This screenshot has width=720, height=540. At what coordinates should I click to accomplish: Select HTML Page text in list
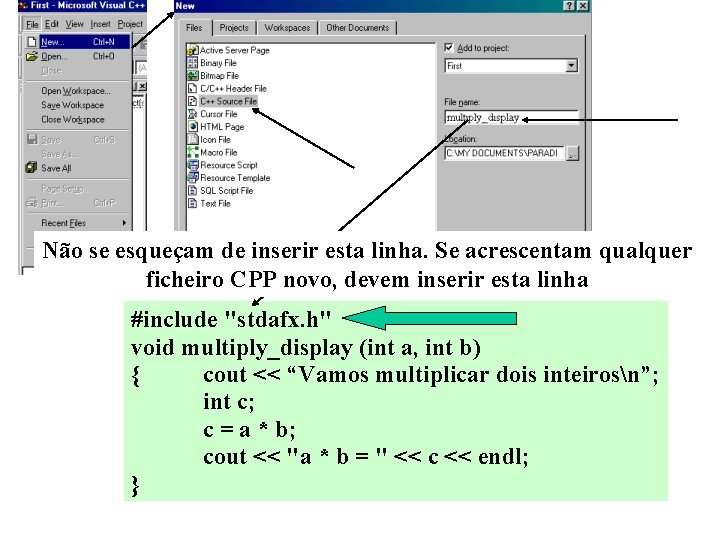coord(222,127)
